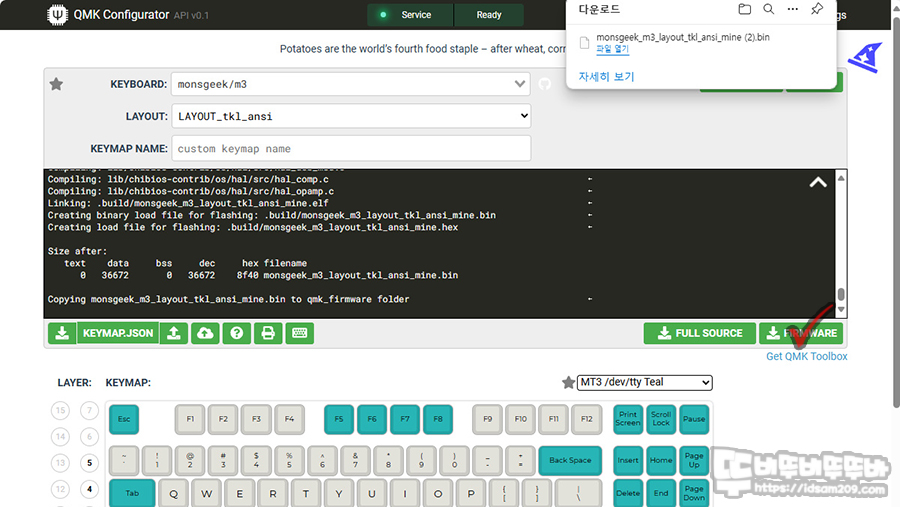Open the keyboard tester icon
Screen dimensions: 900x507
(x=300, y=333)
